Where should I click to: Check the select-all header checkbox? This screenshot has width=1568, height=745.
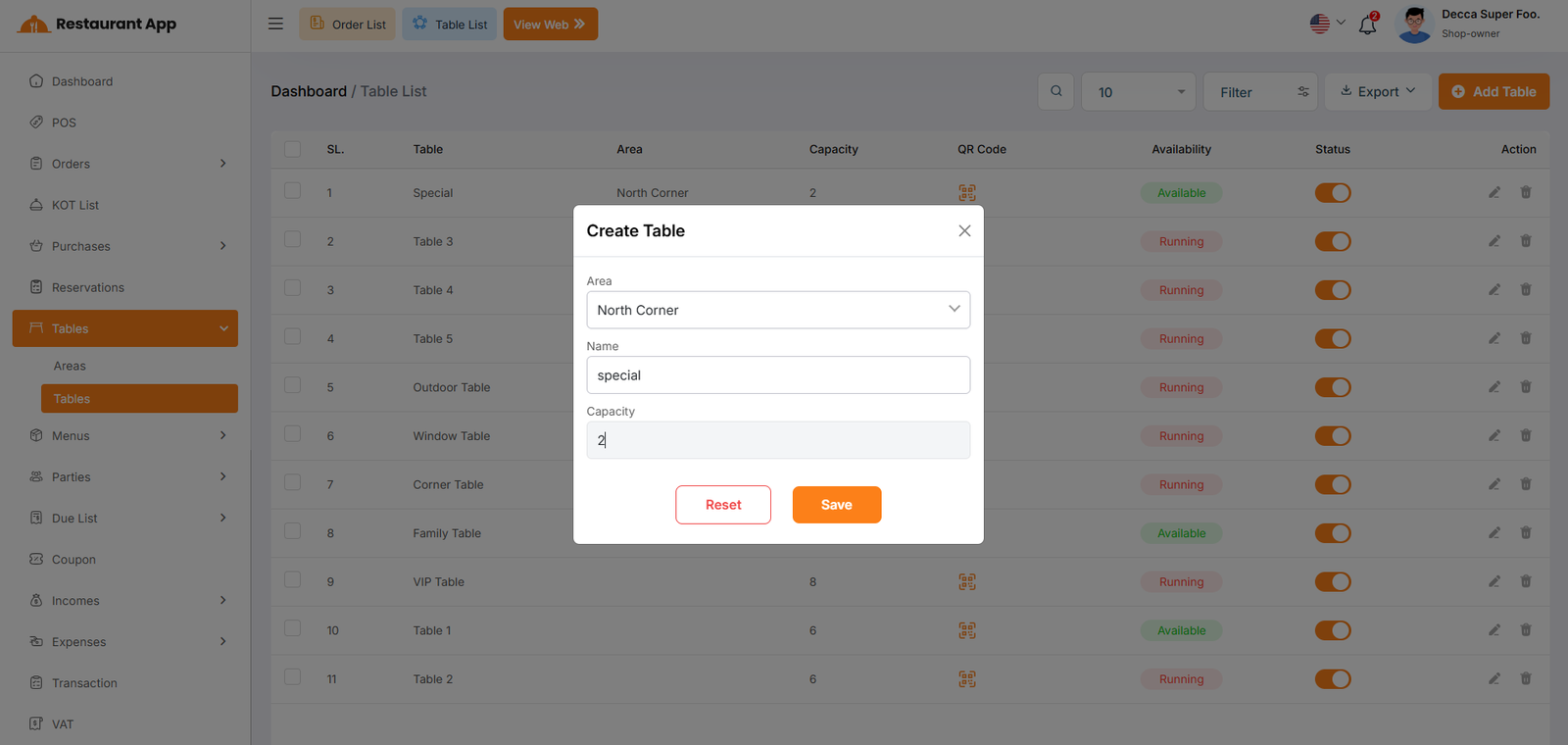292,149
